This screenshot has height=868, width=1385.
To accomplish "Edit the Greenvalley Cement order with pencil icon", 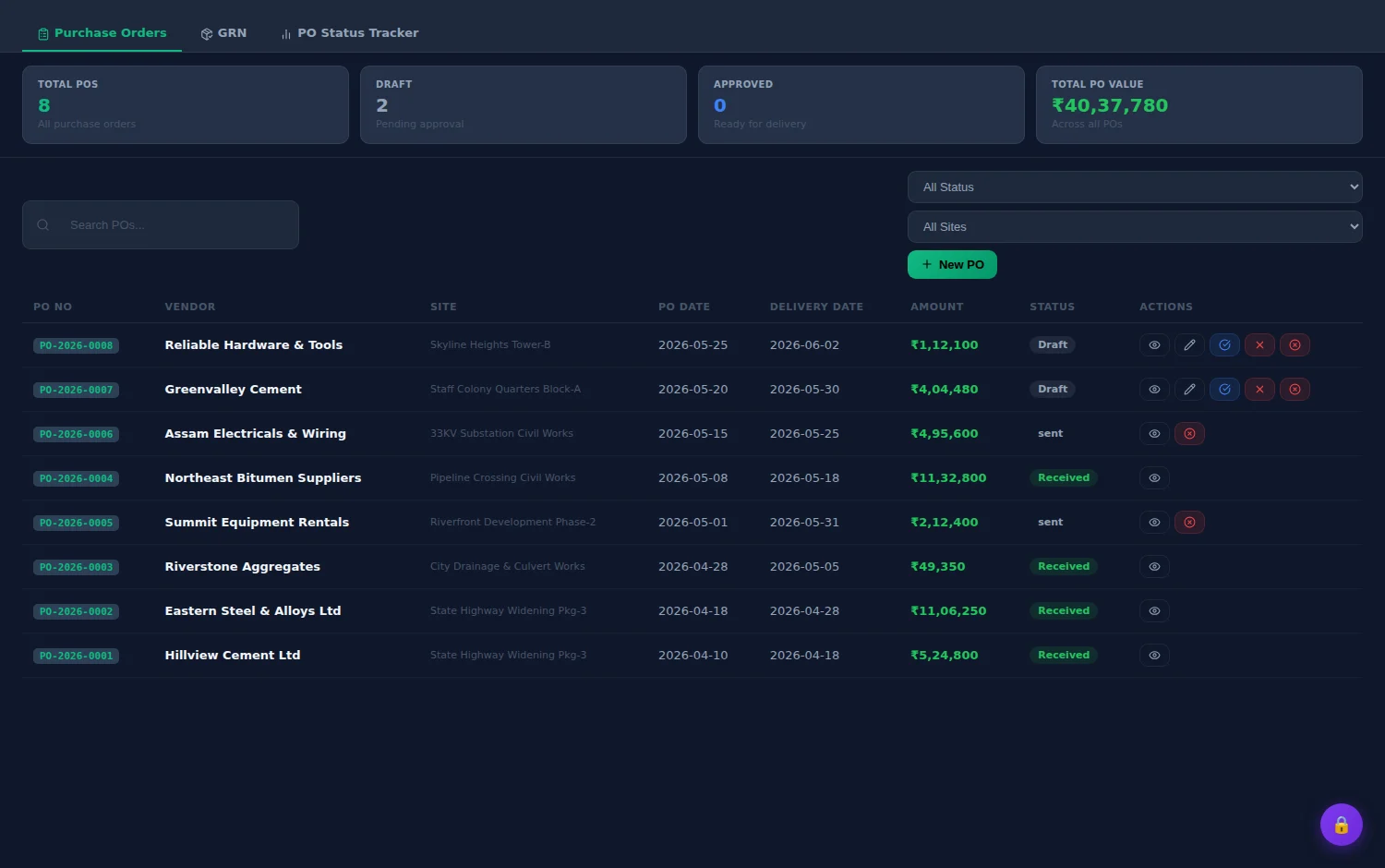I will coord(1189,389).
